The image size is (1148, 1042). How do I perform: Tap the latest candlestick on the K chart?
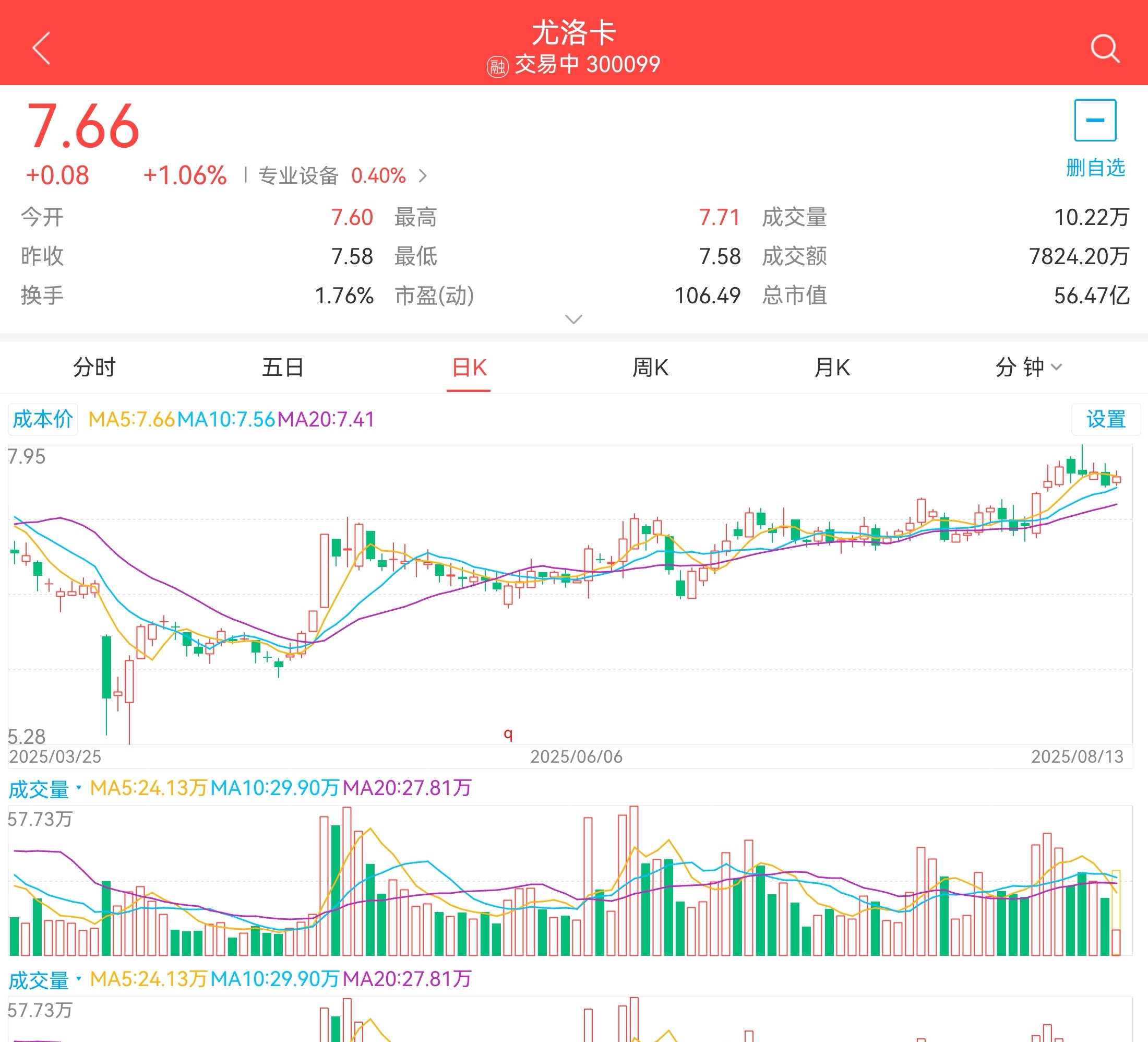[1116, 479]
